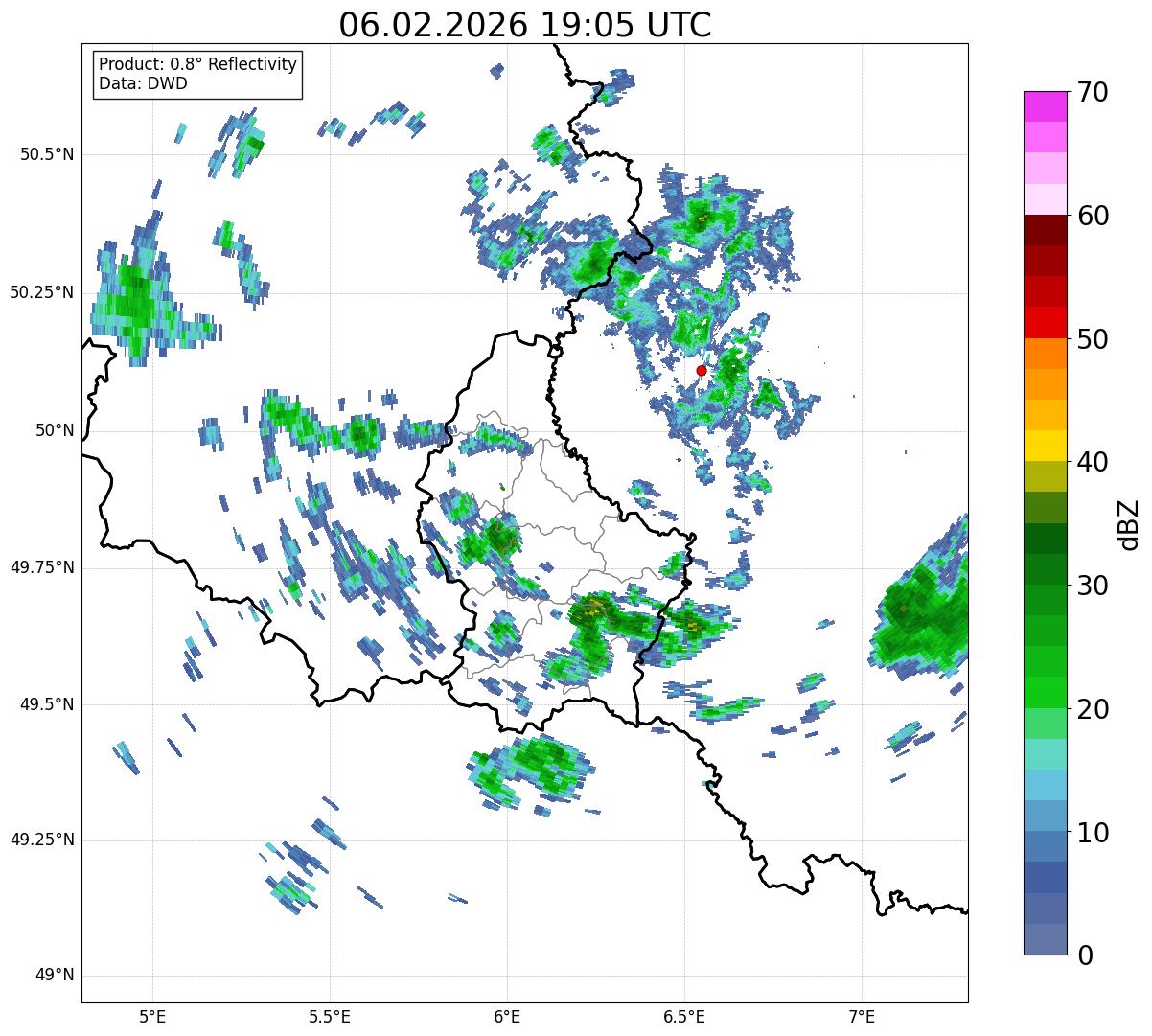Click the light blue swatch between 10 and 20
Viewport: 1152px width, 1036px height.
1045,785
